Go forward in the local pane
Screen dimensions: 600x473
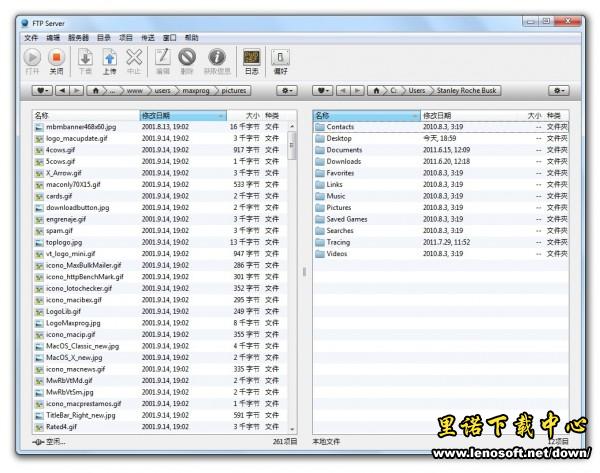[357, 91]
